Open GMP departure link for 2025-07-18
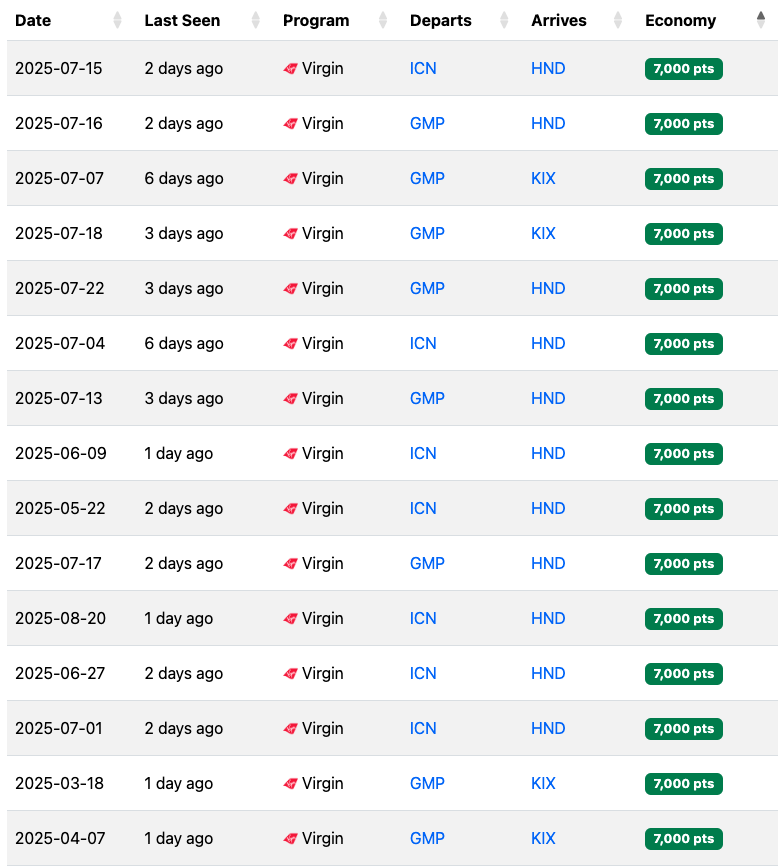The width and height of the screenshot is (778, 867). (427, 233)
